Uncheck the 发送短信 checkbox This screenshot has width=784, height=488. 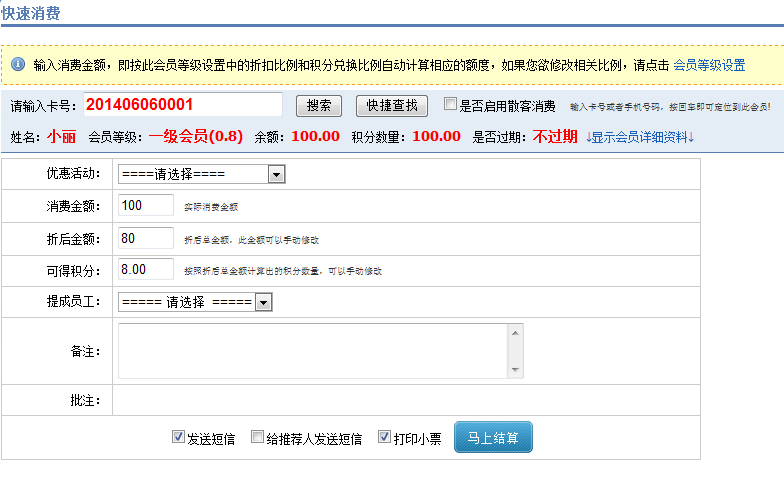178,437
